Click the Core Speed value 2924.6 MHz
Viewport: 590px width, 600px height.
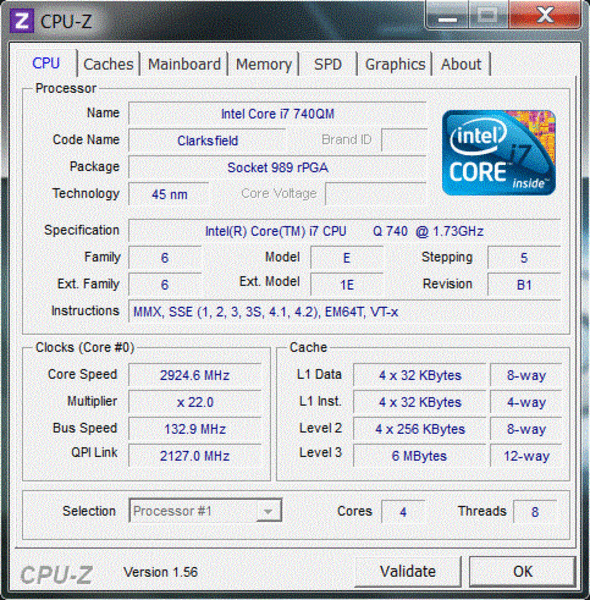(195, 375)
